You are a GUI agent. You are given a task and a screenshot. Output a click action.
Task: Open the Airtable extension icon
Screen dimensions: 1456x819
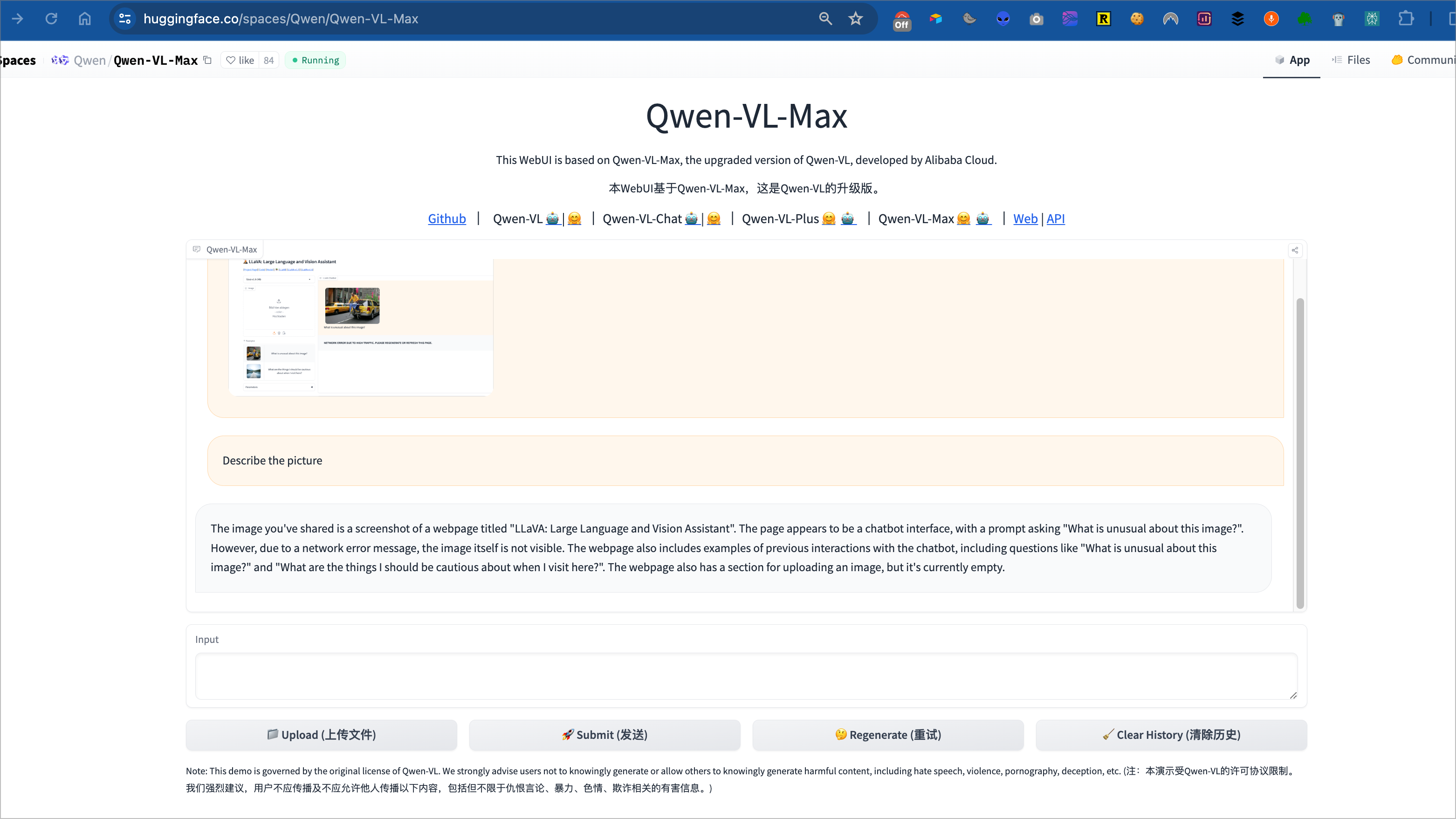(936, 19)
